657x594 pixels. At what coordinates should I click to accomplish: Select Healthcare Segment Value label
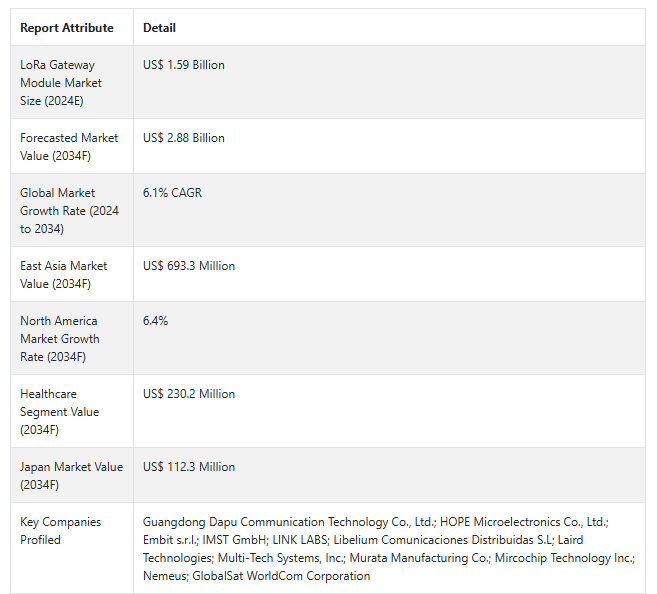pyautogui.click(x=59, y=411)
